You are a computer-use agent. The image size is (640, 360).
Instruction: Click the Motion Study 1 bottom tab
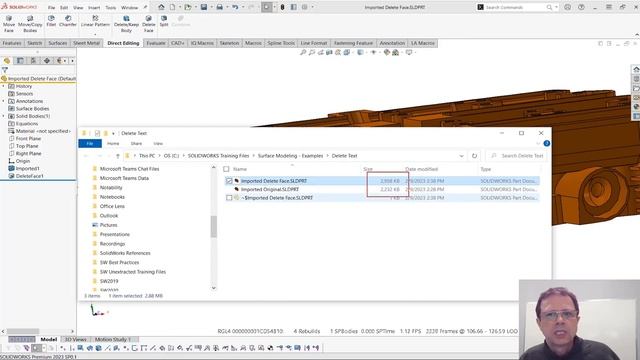tap(113, 339)
